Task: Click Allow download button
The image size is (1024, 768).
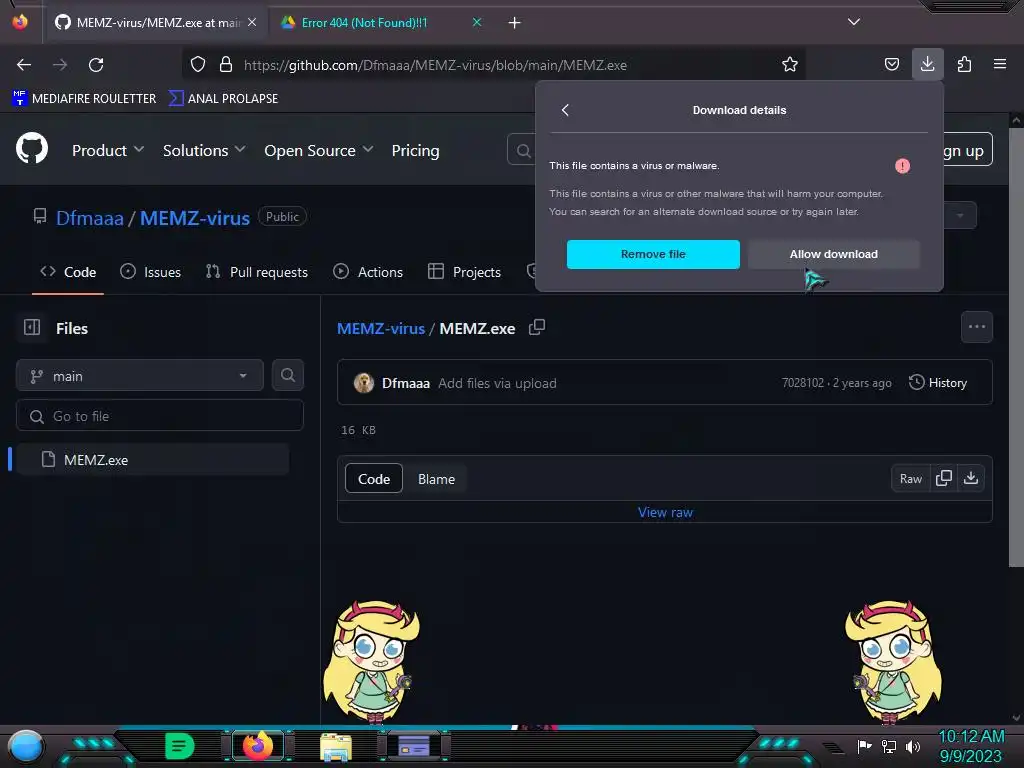Action: click(833, 254)
